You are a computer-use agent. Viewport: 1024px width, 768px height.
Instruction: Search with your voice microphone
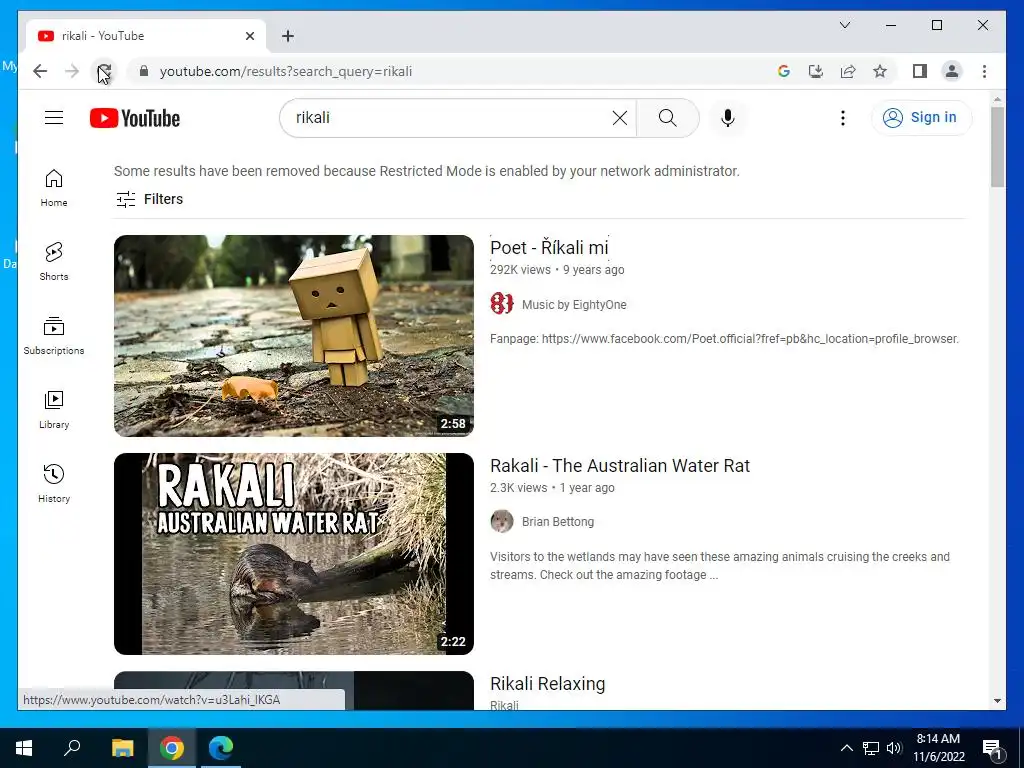point(728,118)
